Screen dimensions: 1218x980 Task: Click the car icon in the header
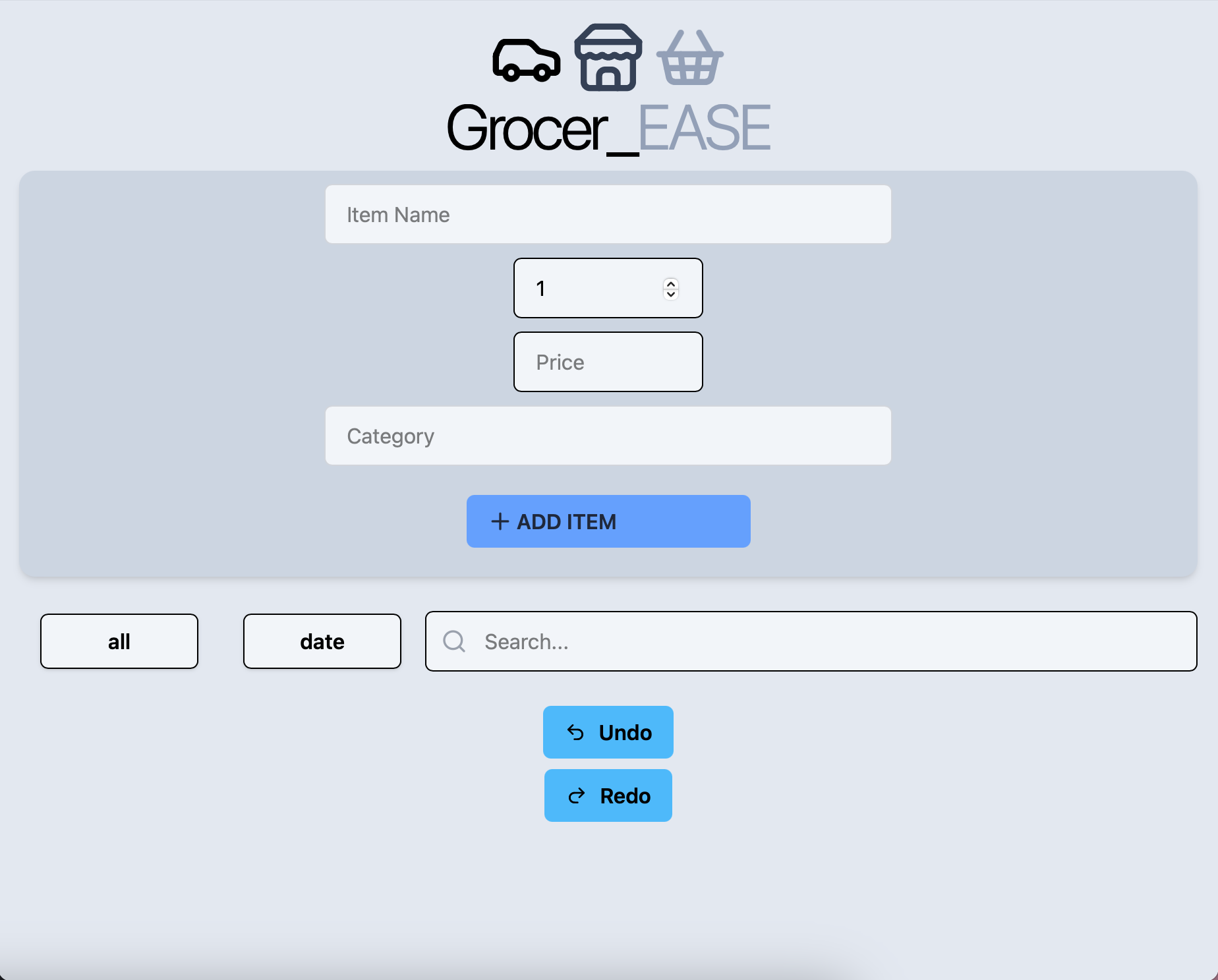click(x=526, y=60)
